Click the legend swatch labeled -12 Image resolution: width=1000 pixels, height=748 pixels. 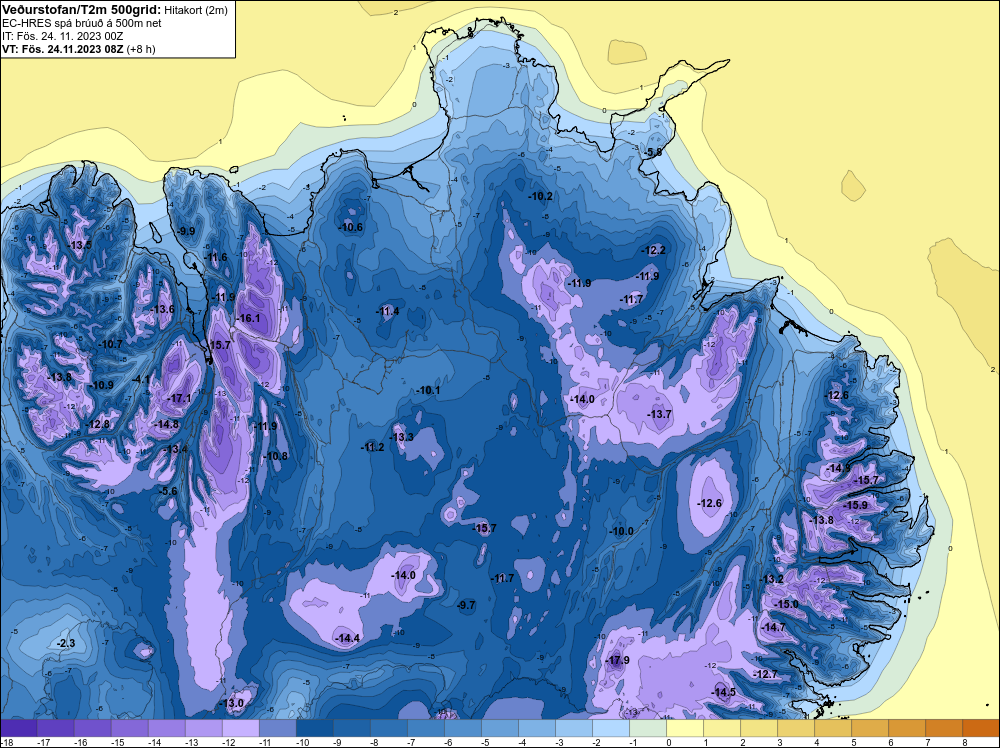coord(240,728)
